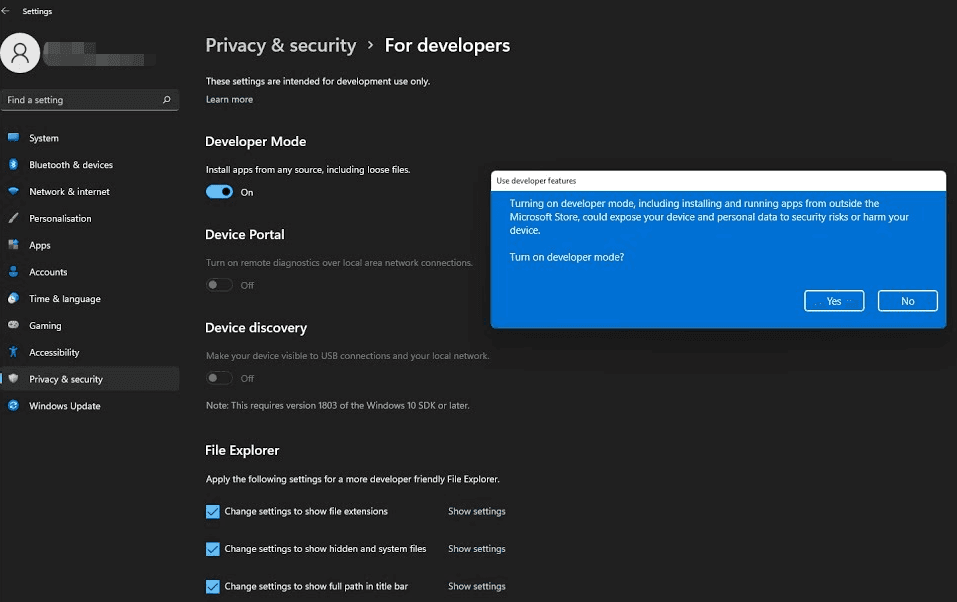Open Time & language settings
957x602 pixels.
[90, 299]
